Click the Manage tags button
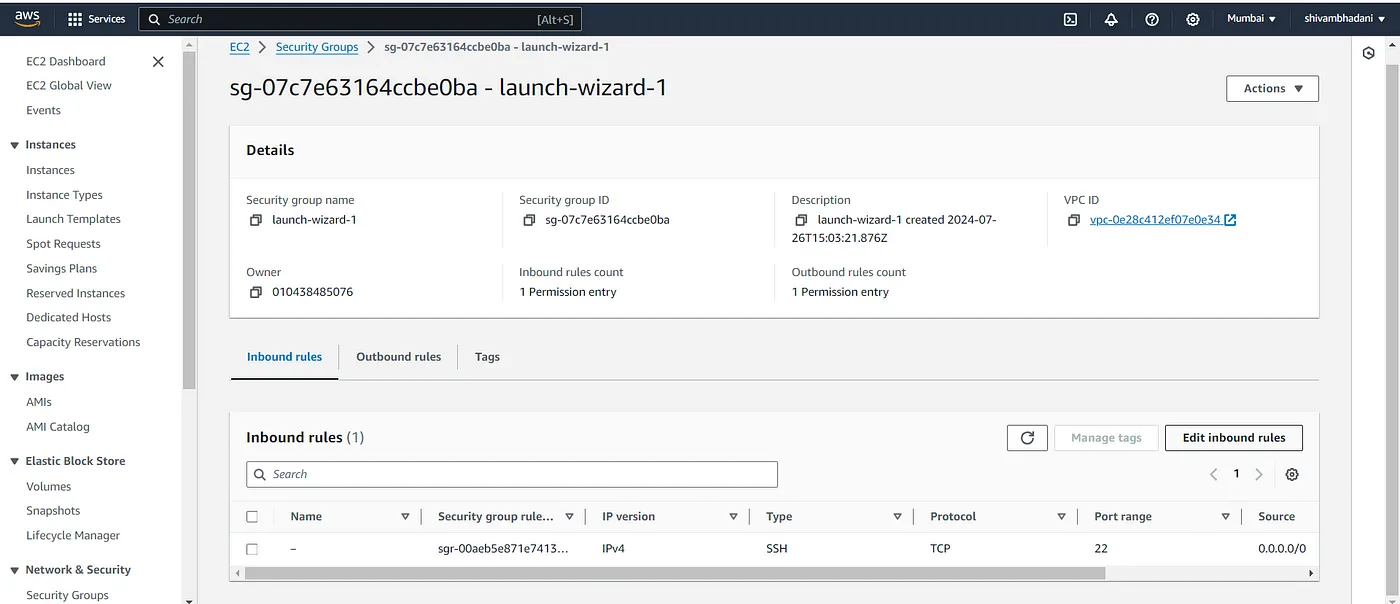 pos(1106,438)
